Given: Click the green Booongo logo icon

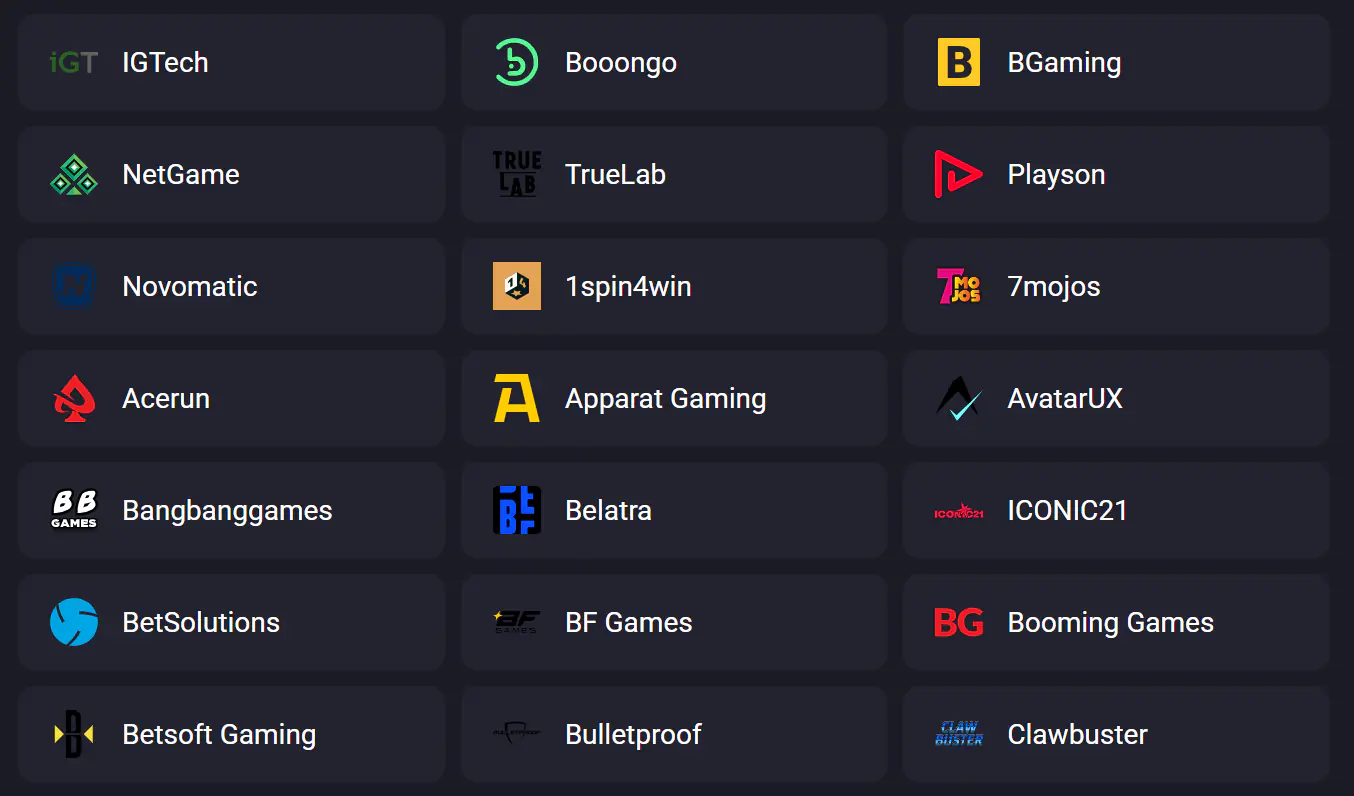Looking at the screenshot, I should click(517, 63).
